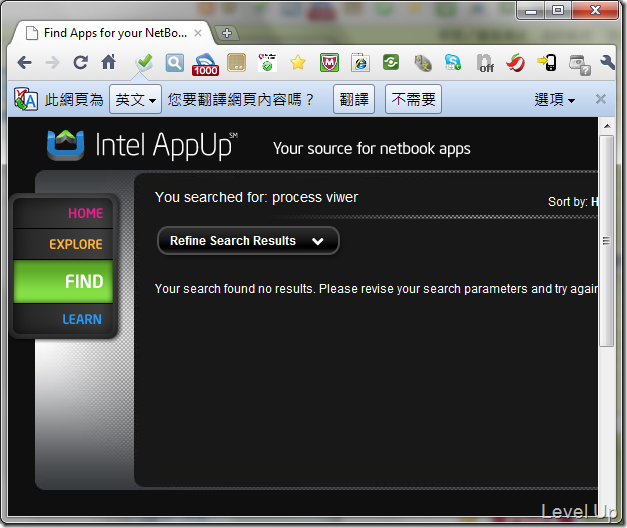This screenshot has width=627, height=528.
Task: Open a new browser tab
Action: 227,33
